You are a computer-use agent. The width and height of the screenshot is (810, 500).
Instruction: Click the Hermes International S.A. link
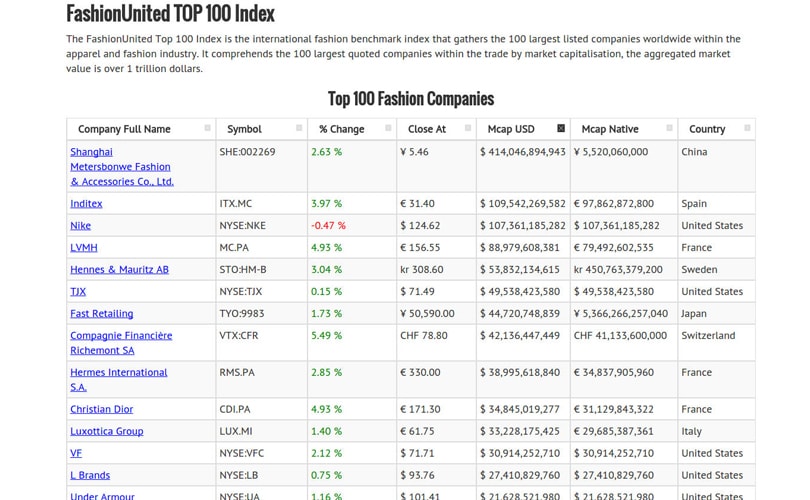pyautogui.click(x=118, y=373)
